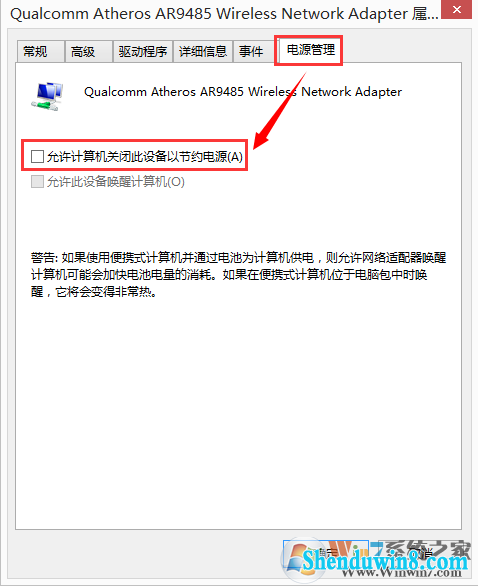Enable 允许计算机关闭此设备以节约电源 checkbox
The height and width of the screenshot is (586, 478).
click(37, 157)
